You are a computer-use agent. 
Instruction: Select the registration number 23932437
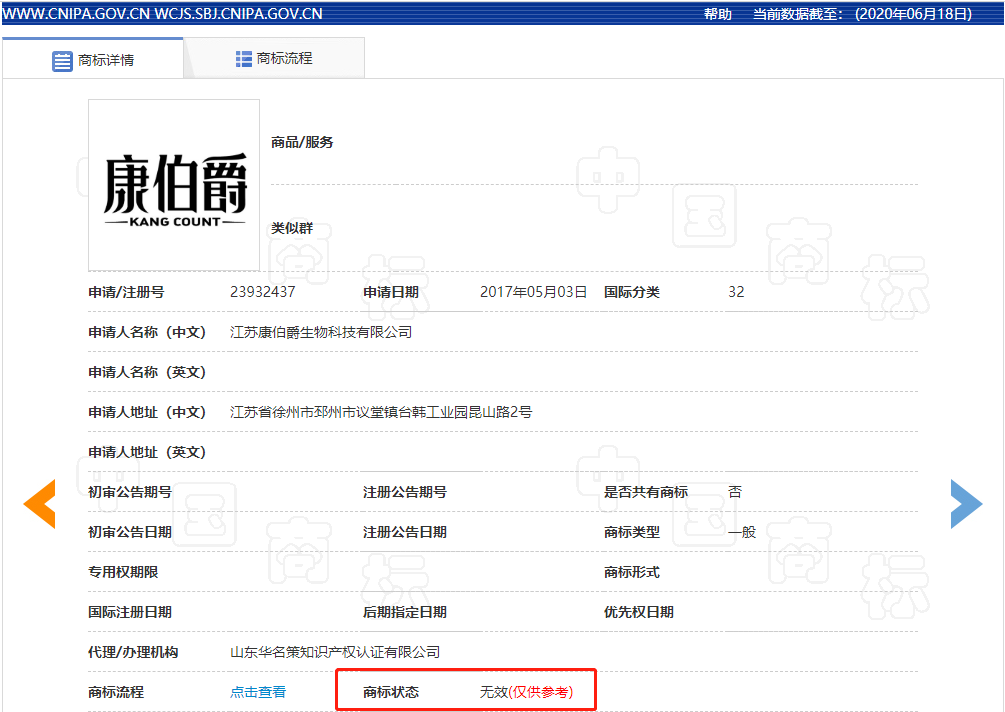tap(262, 292)
